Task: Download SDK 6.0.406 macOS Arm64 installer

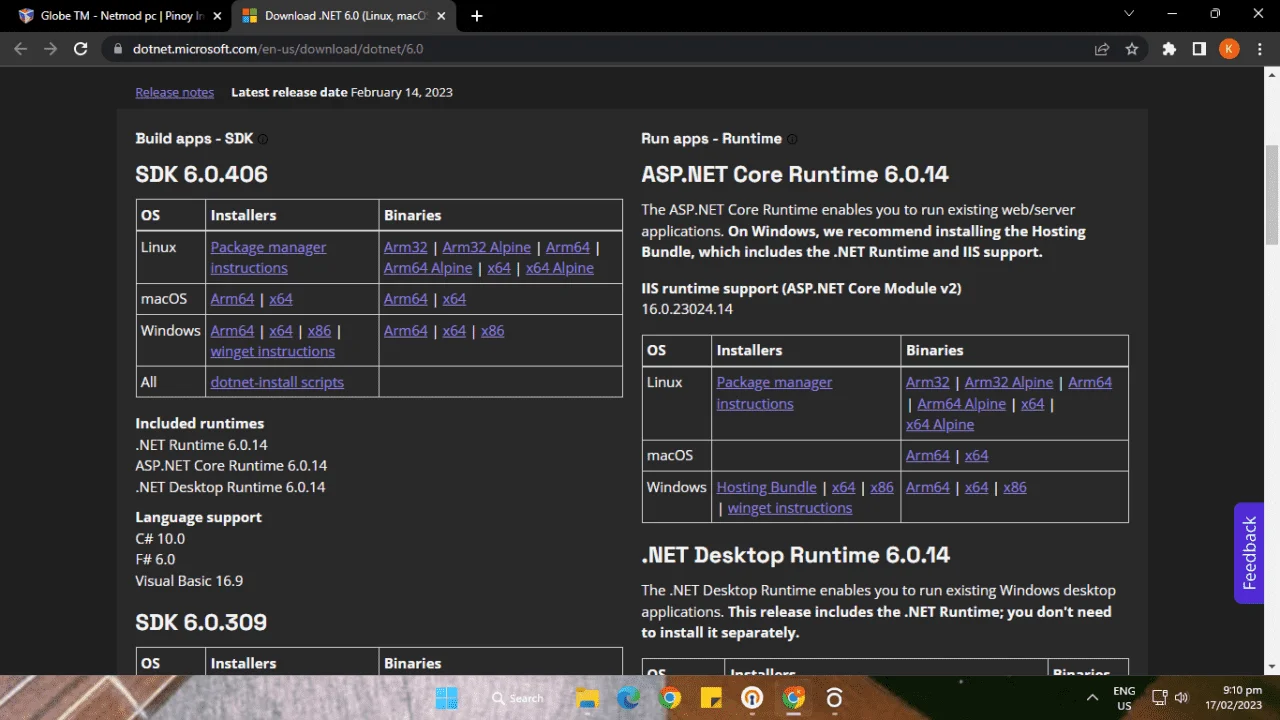Action: (232, 299)
